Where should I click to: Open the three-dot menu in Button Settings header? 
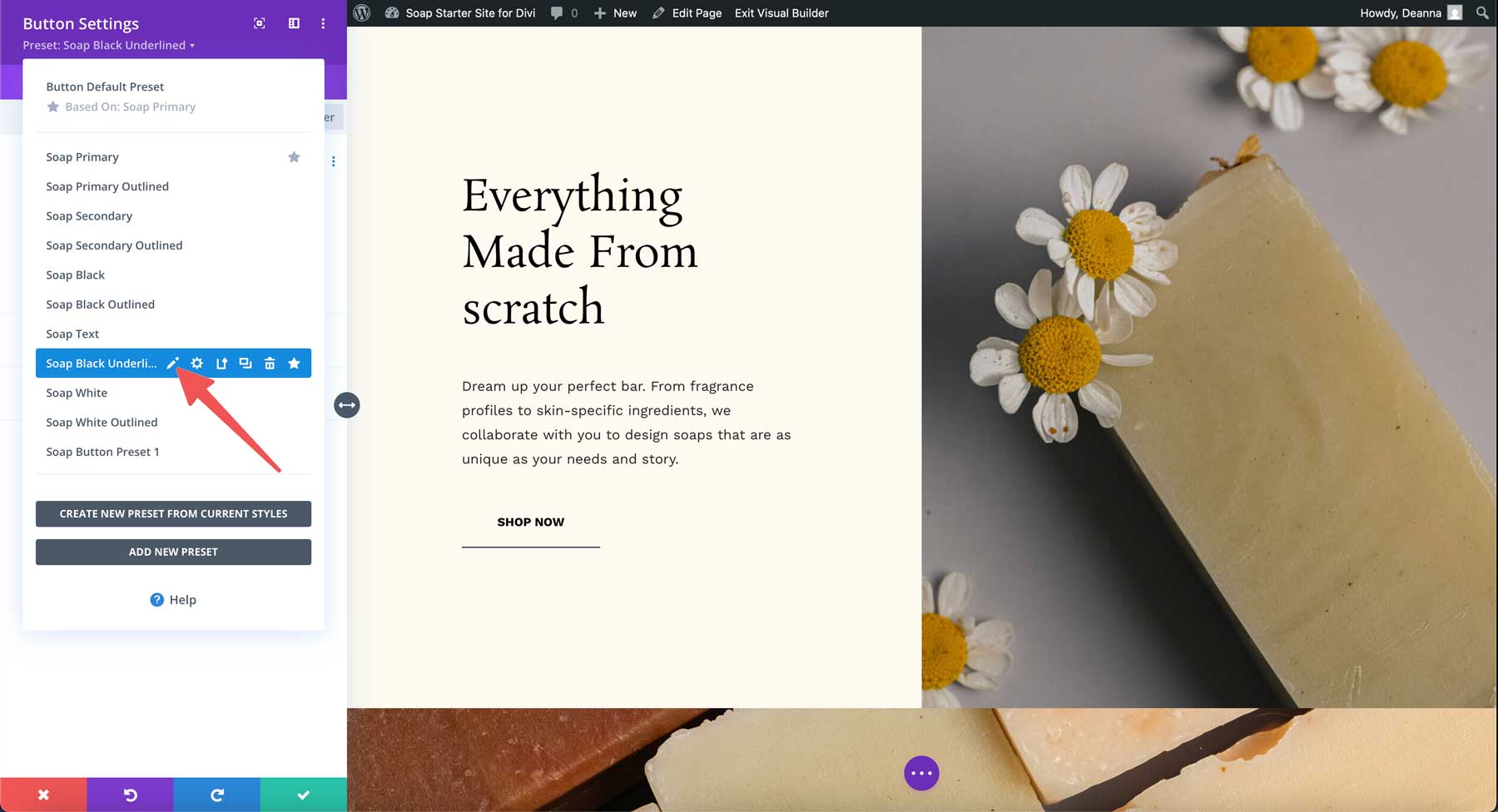point(323,23)
